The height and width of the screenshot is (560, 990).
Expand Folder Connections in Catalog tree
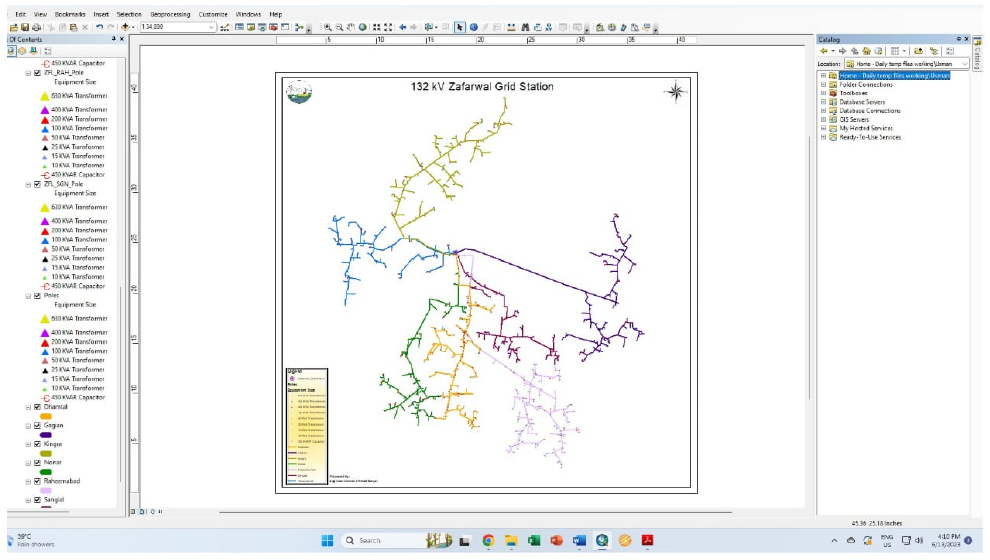(x=823, y=84)
